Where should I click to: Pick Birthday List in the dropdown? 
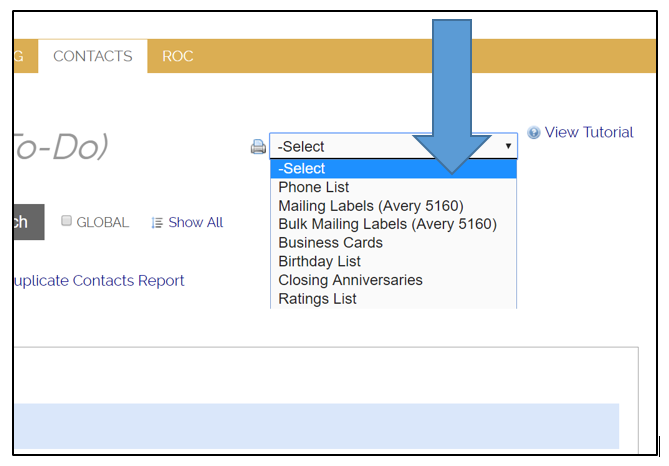pyautogui.click(x=319, y=262)
